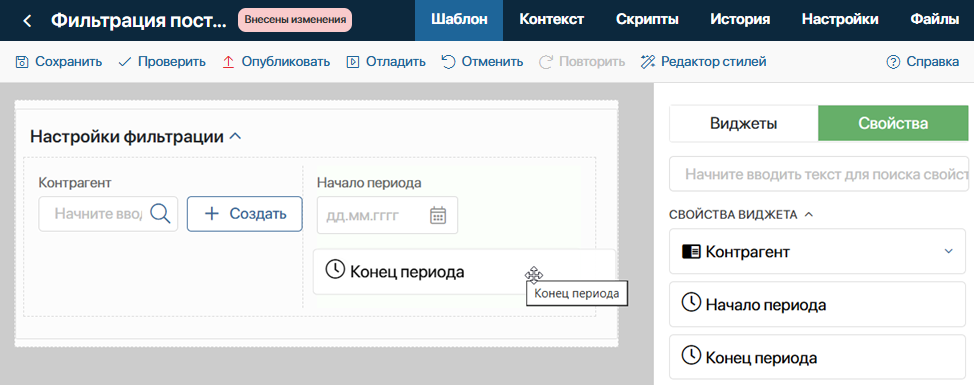Screen dimensions: 974x385
Task: Open the Файлы tab
Action: [x=935, y=20]
